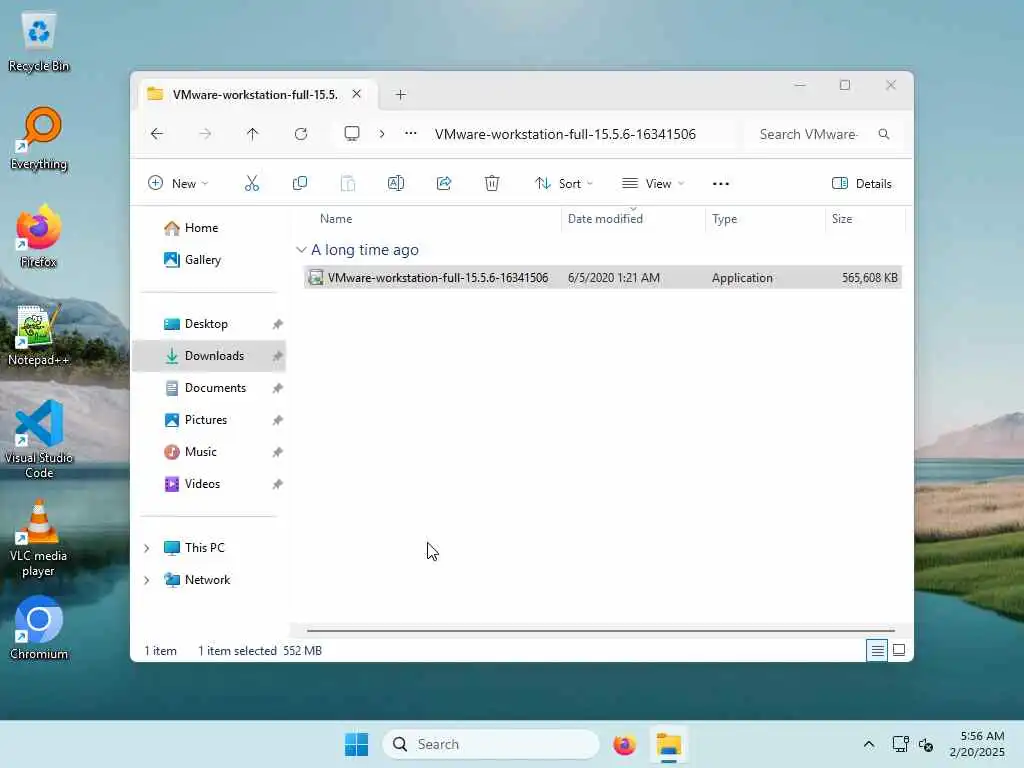This screenshot has height=768, width=1024.
Task: Click Firefox icon in taskbar
Action: (x=624, y=744)
